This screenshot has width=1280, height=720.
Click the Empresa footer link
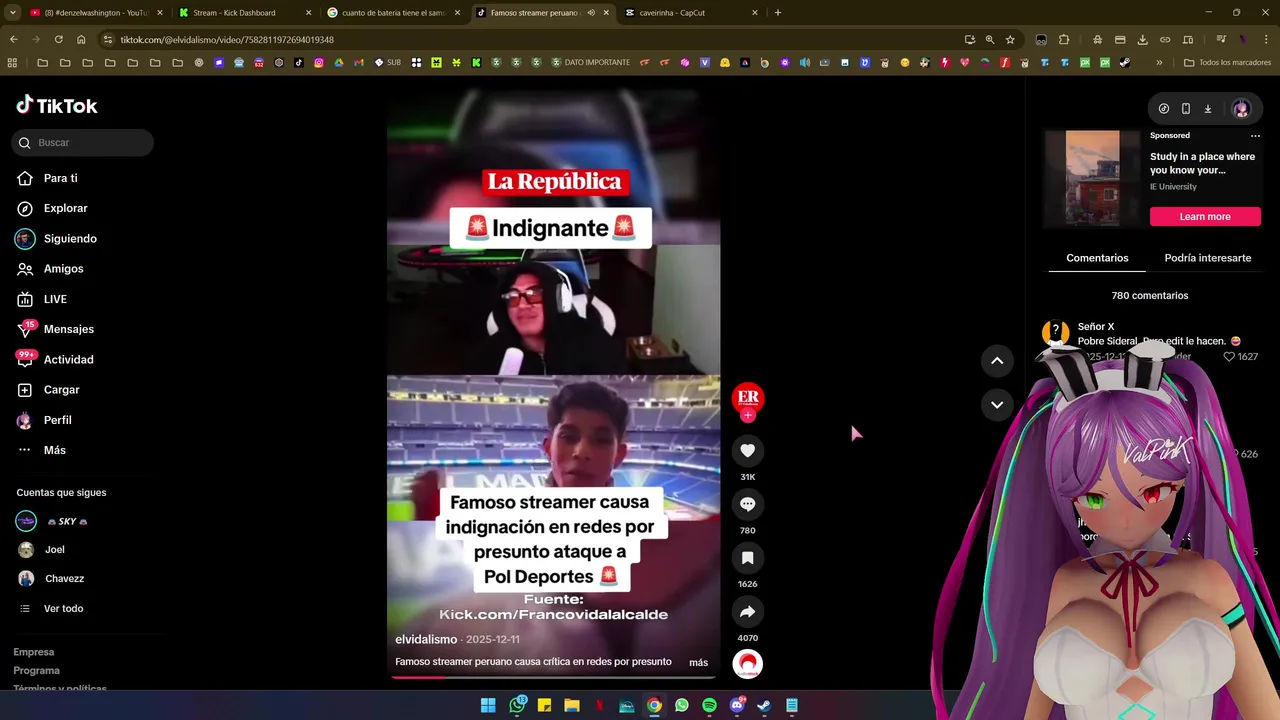tap(34, 652)
